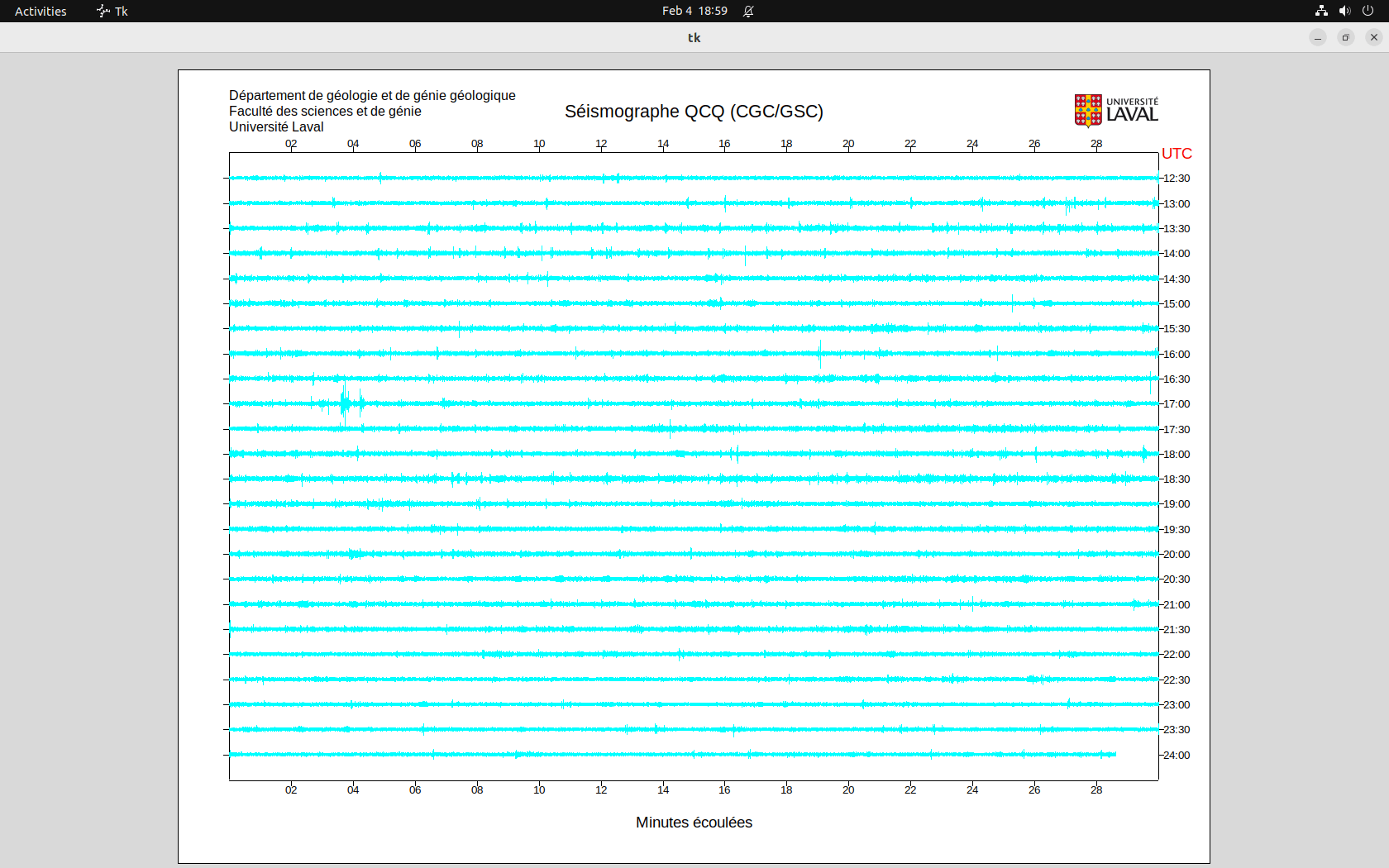Open the network status icon

[1321, 11]
